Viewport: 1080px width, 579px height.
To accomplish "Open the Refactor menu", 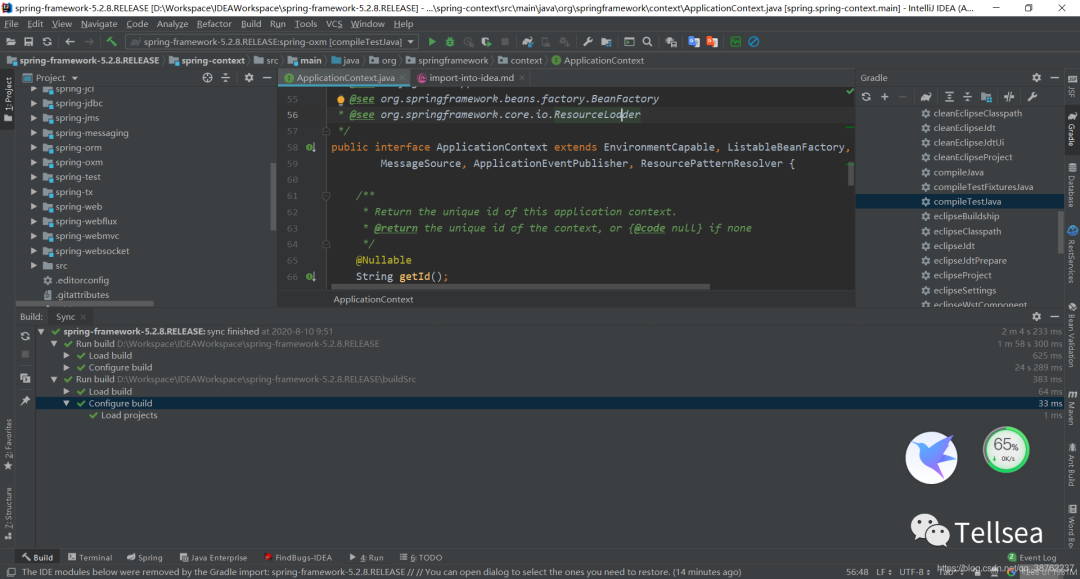I will [x=214, y=24].
